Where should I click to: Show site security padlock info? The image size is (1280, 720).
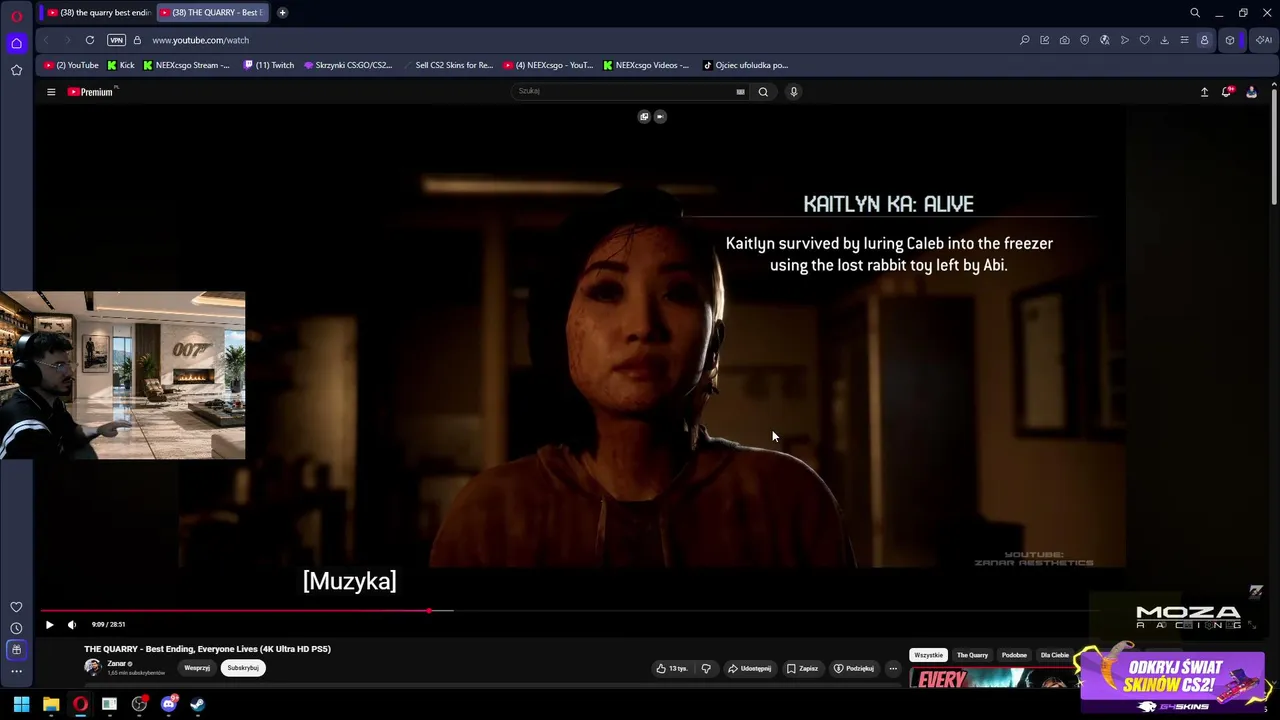point(137,40)
